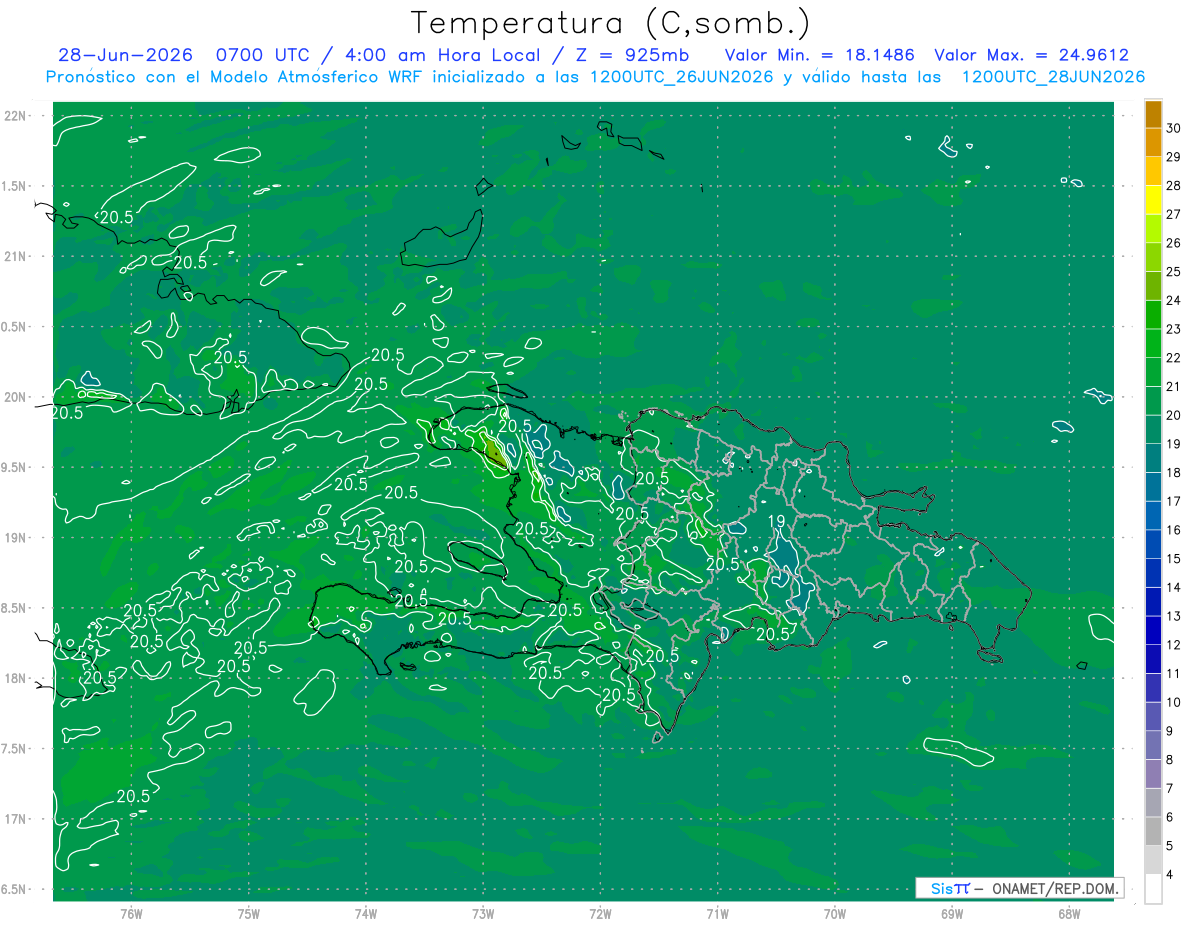1200x927 pixels.
Task: Click the dark blue colour bar segment between 12 and 13
Action: (x=1153, y=631)
